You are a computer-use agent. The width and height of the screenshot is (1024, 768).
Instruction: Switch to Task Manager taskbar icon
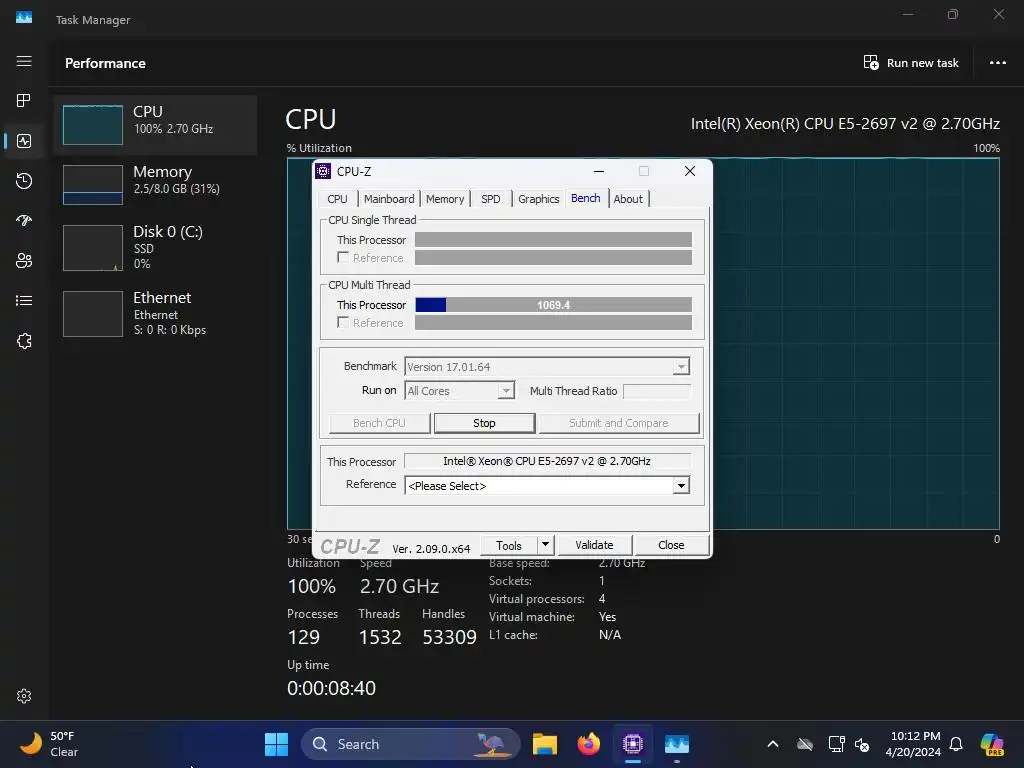coord(677,744)
